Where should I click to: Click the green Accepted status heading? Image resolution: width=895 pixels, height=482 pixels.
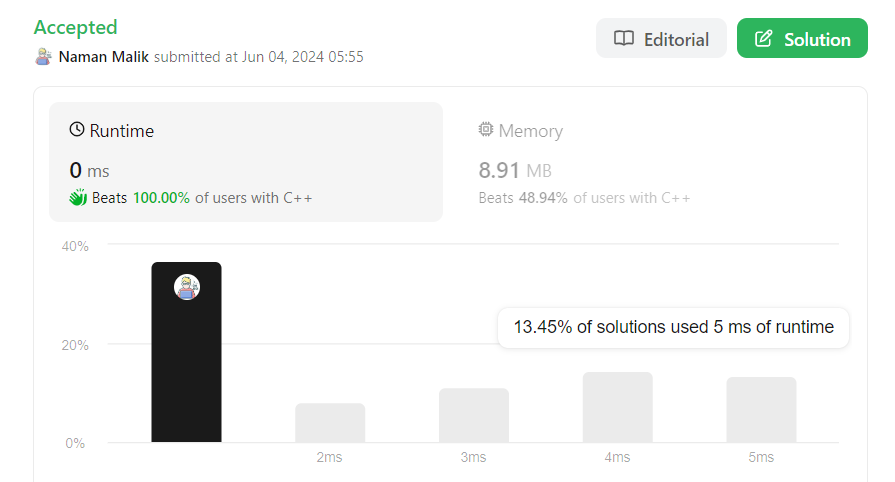tap(75, 27)
